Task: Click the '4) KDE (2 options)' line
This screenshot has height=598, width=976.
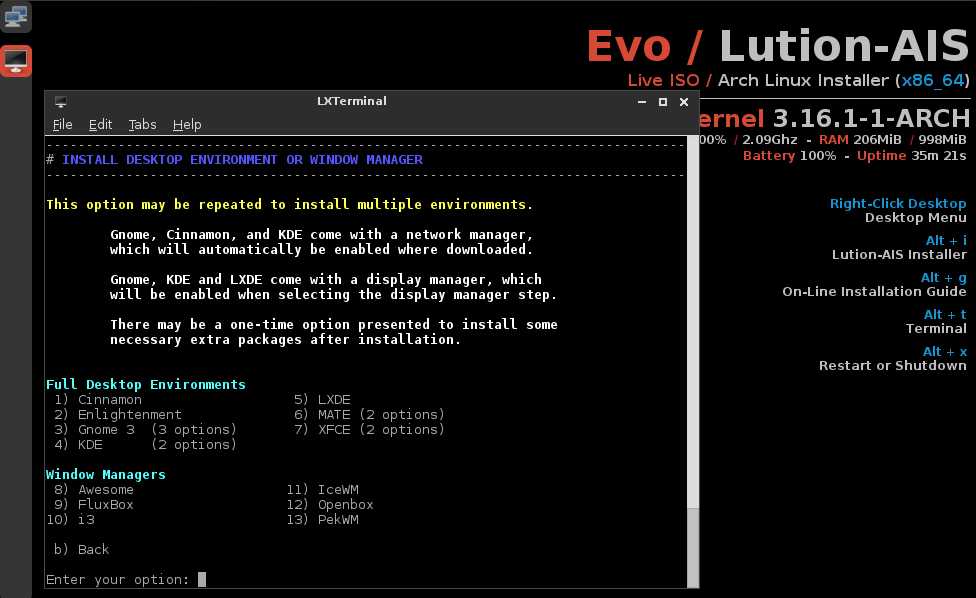Action: tap(145, 444)
